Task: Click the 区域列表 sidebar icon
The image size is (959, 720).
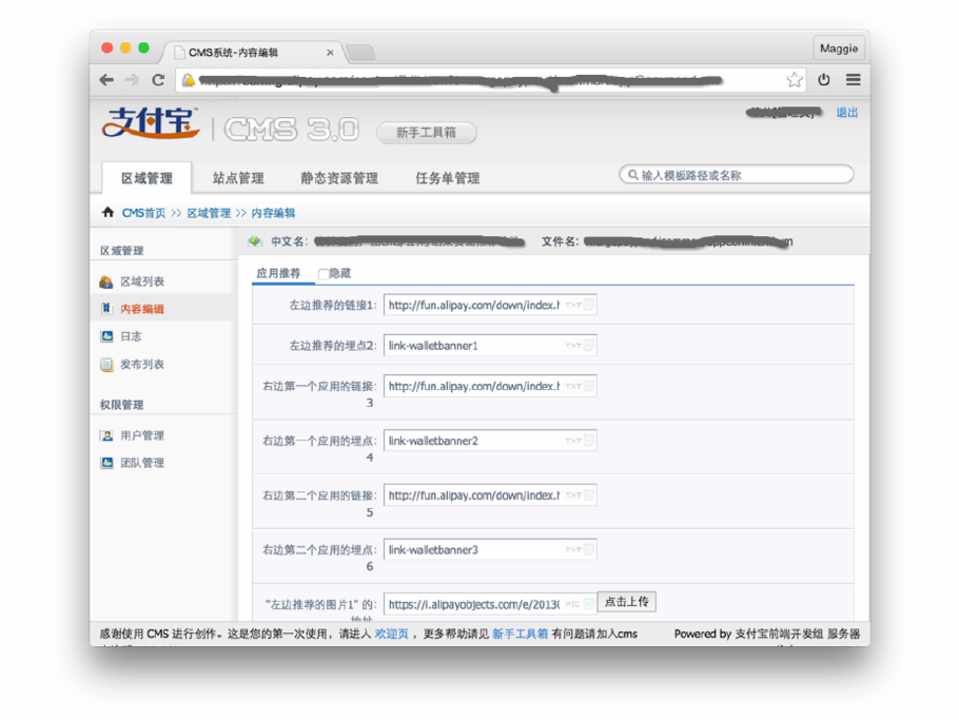Action: tap(107, 282)
